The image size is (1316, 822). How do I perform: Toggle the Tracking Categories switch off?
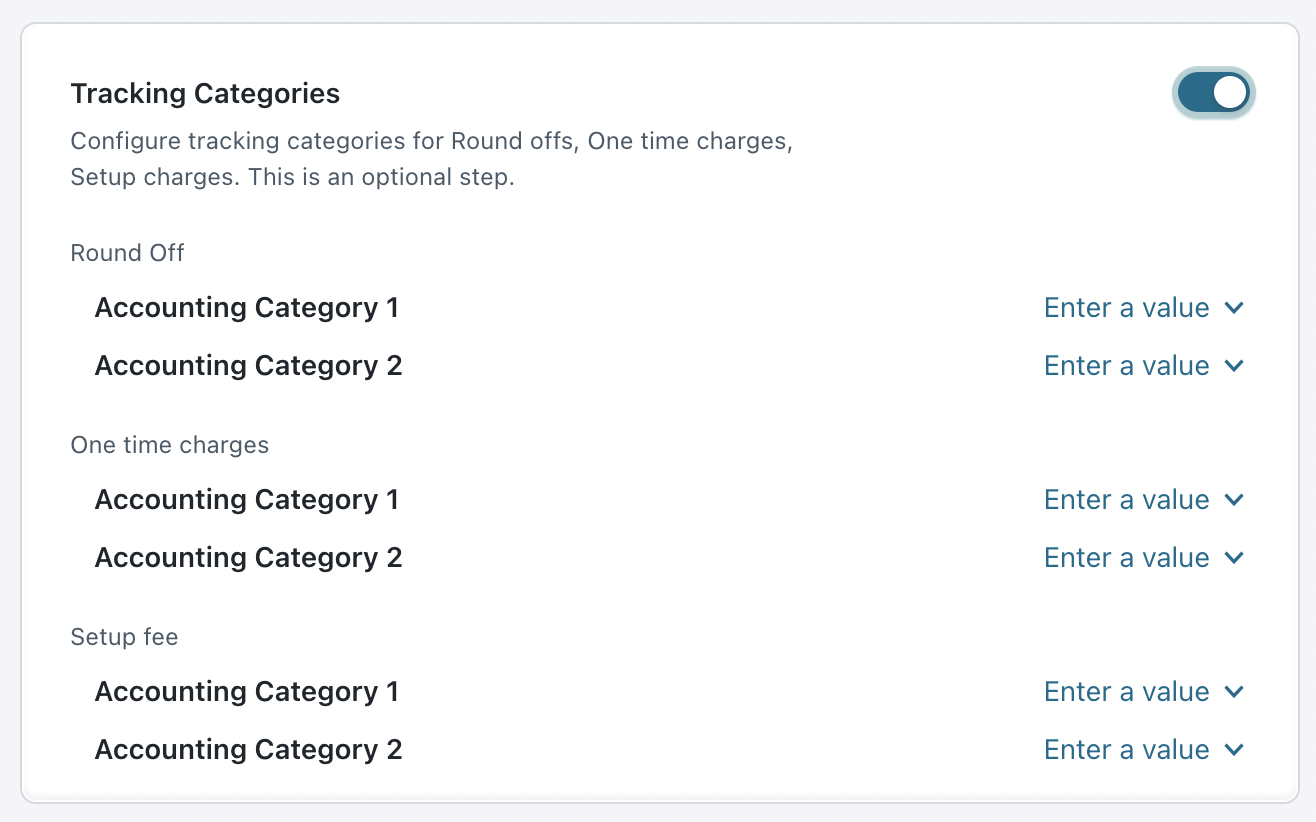point(1213,93)
